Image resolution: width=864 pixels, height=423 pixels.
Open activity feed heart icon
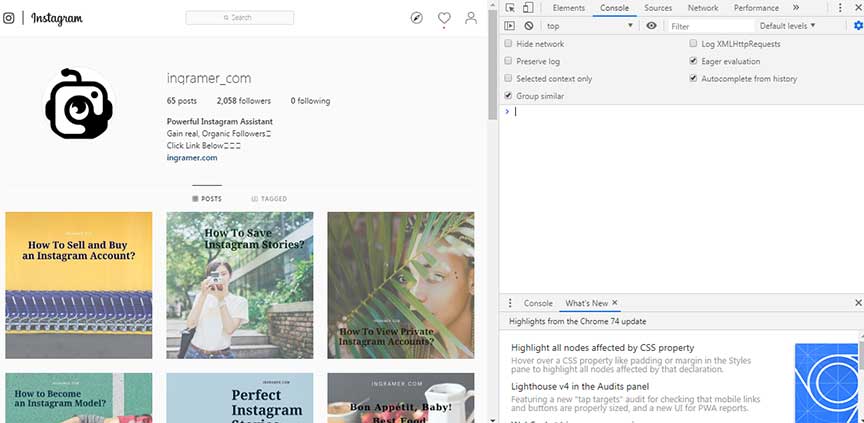[x=444, y=18]
